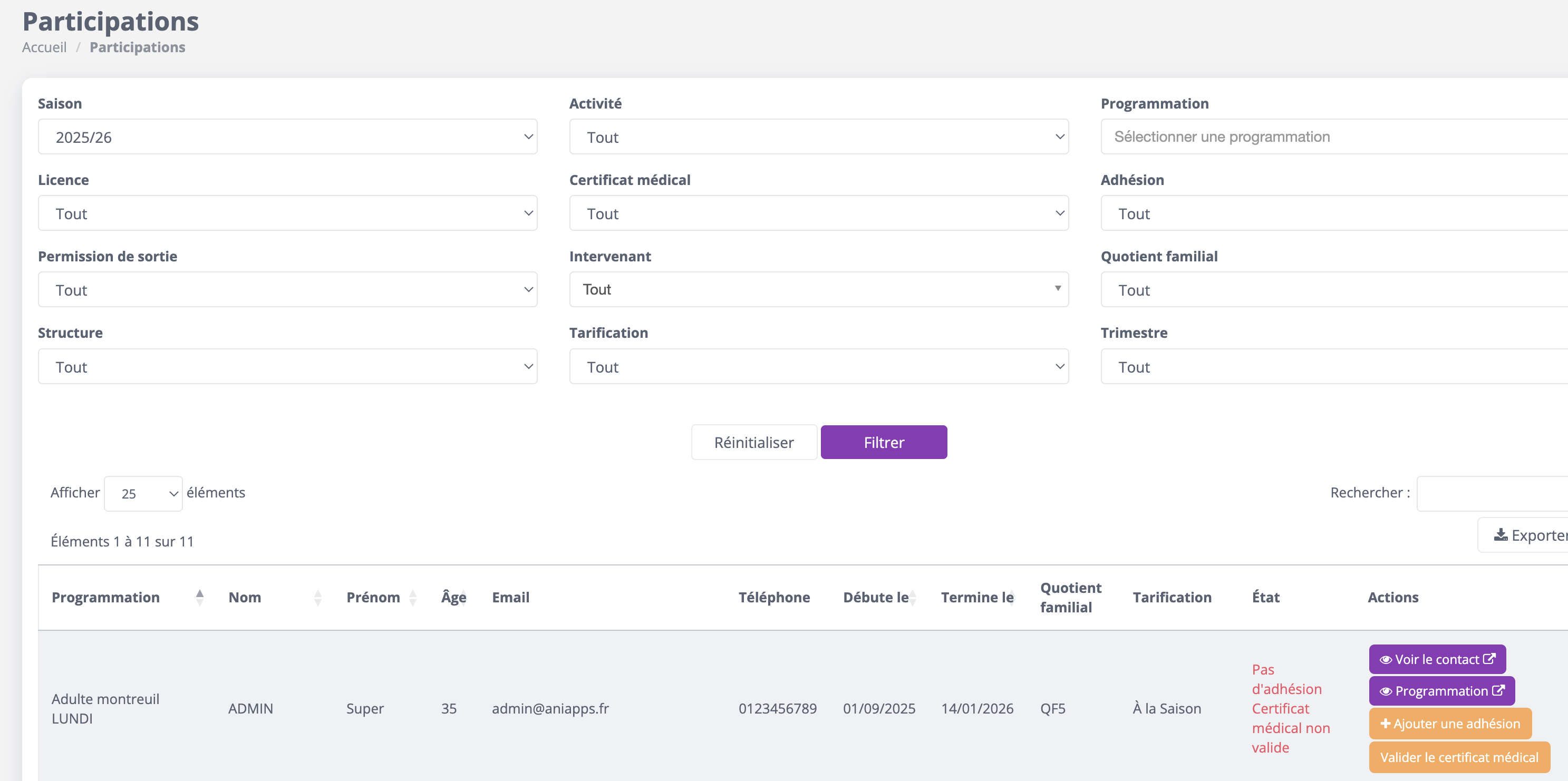The image size is (1568, 781).
Task: Open Voir le contact for ADMIN
Action: point(1437,659)
